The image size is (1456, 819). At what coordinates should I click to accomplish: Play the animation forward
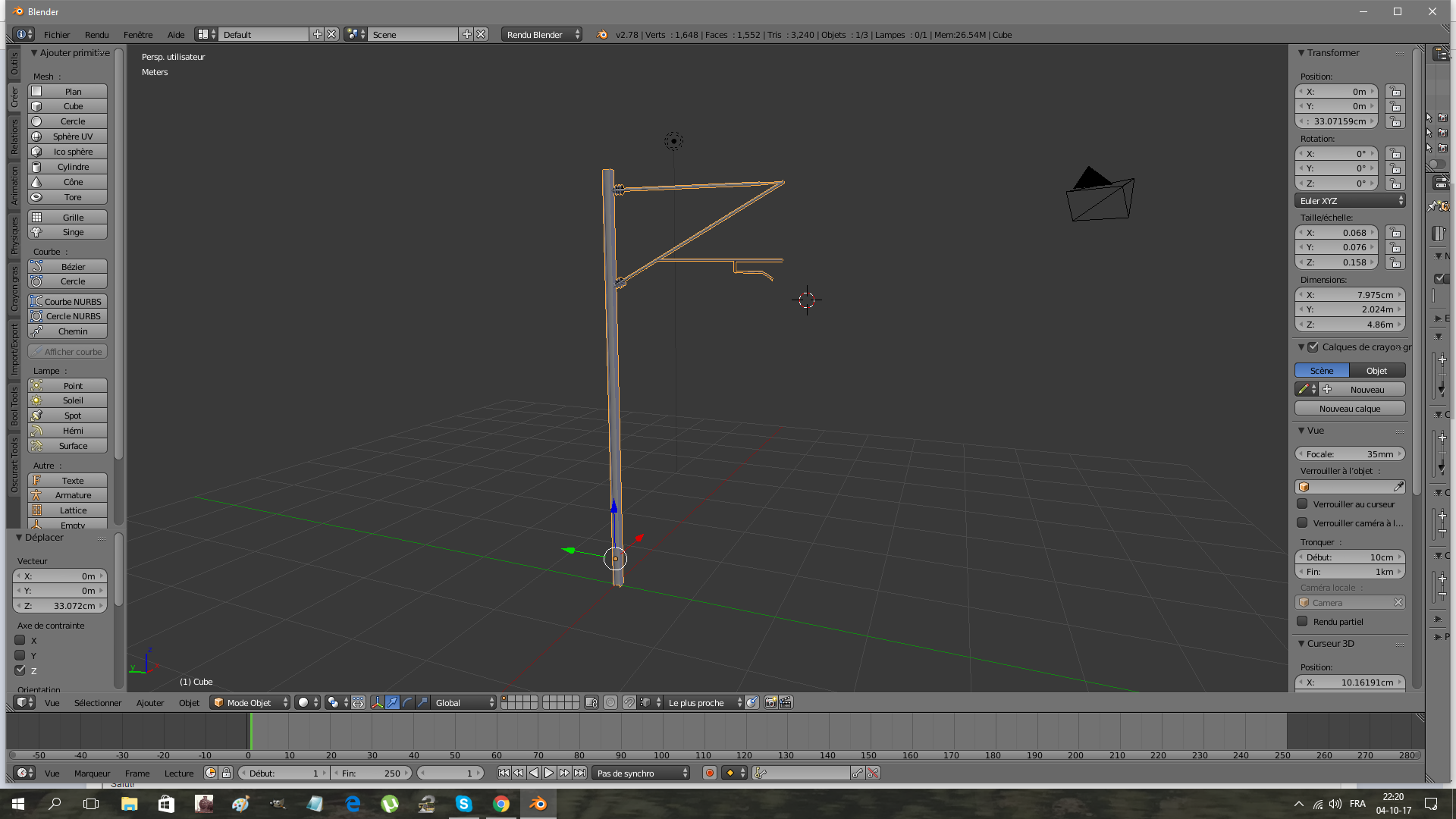tap(549, 773)
